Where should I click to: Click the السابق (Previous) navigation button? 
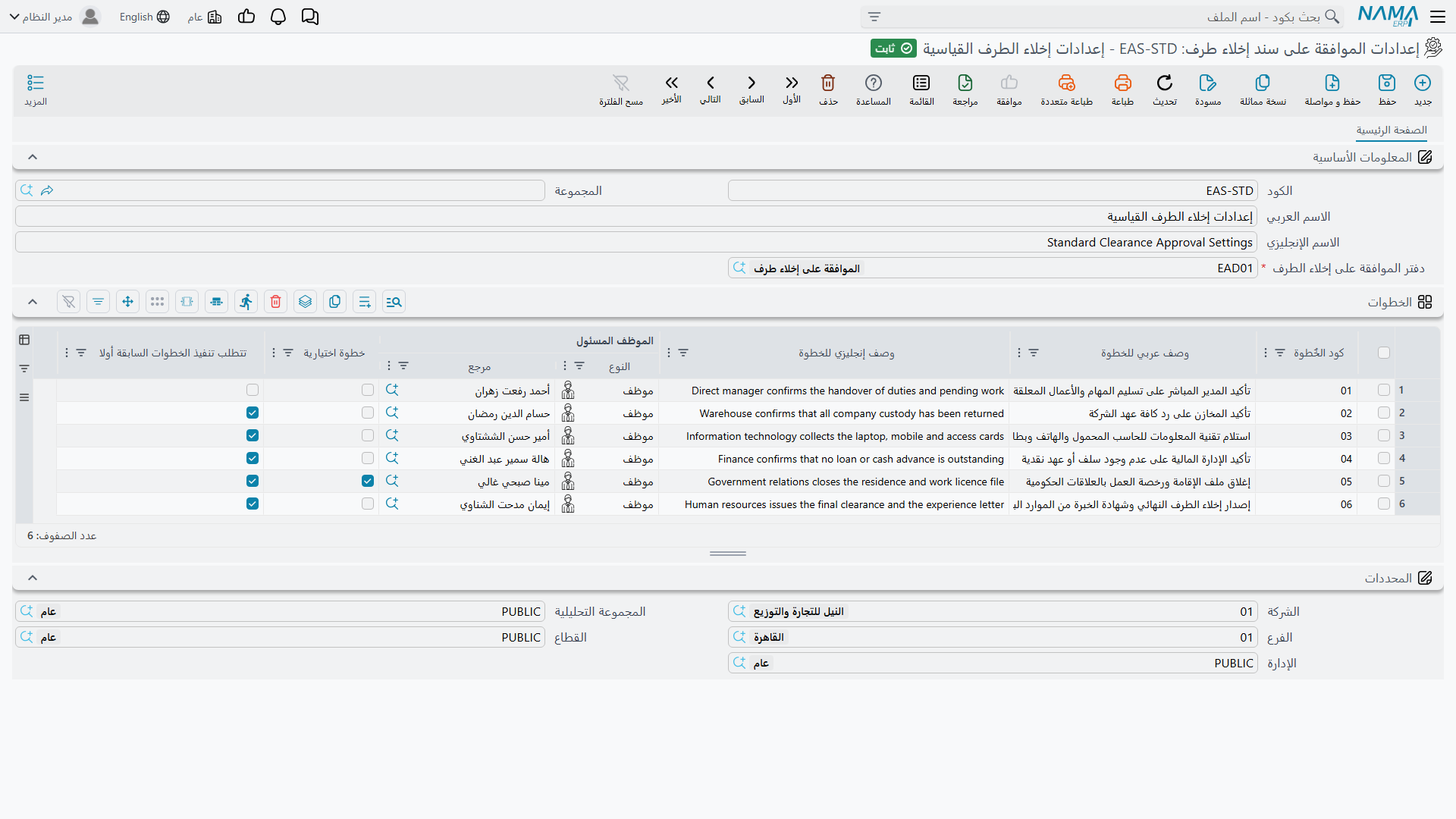tap(752, 89)
